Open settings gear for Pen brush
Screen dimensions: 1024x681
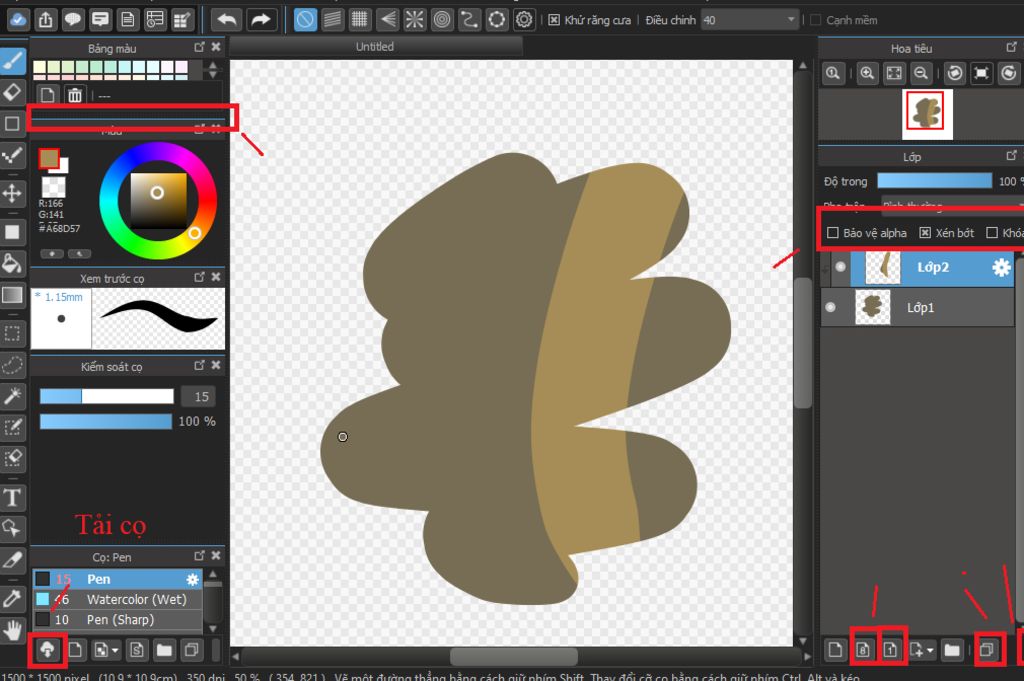(x=193, y=579)
